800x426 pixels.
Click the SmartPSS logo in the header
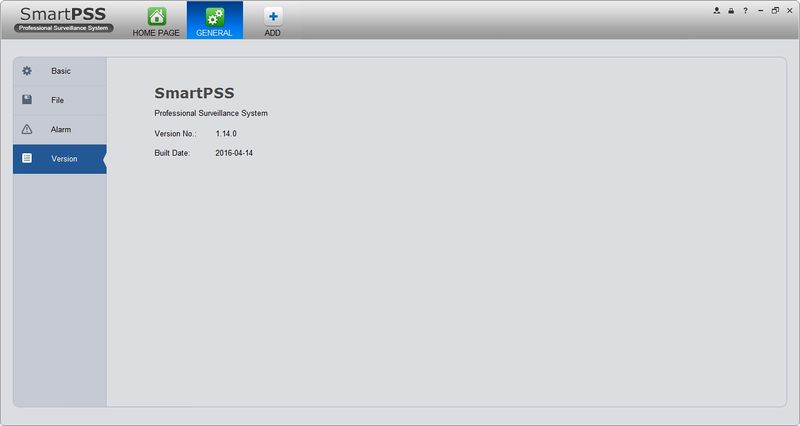point(63,19)
